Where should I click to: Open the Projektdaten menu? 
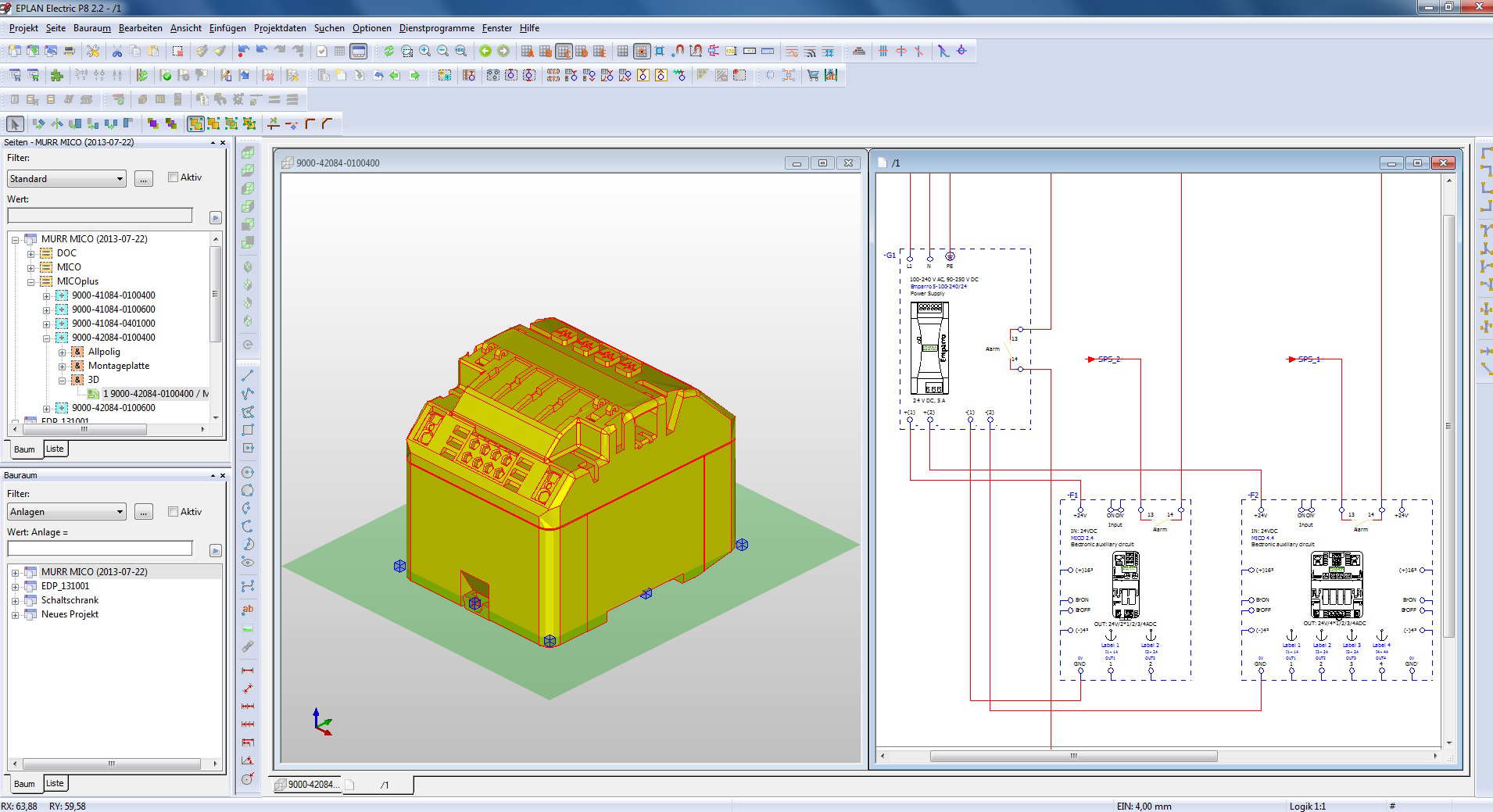coord(280,28)
